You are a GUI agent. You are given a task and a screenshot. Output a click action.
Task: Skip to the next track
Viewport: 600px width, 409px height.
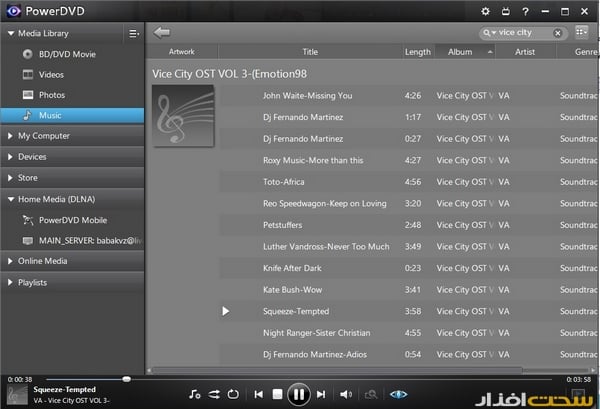click(x=321, y=394)
